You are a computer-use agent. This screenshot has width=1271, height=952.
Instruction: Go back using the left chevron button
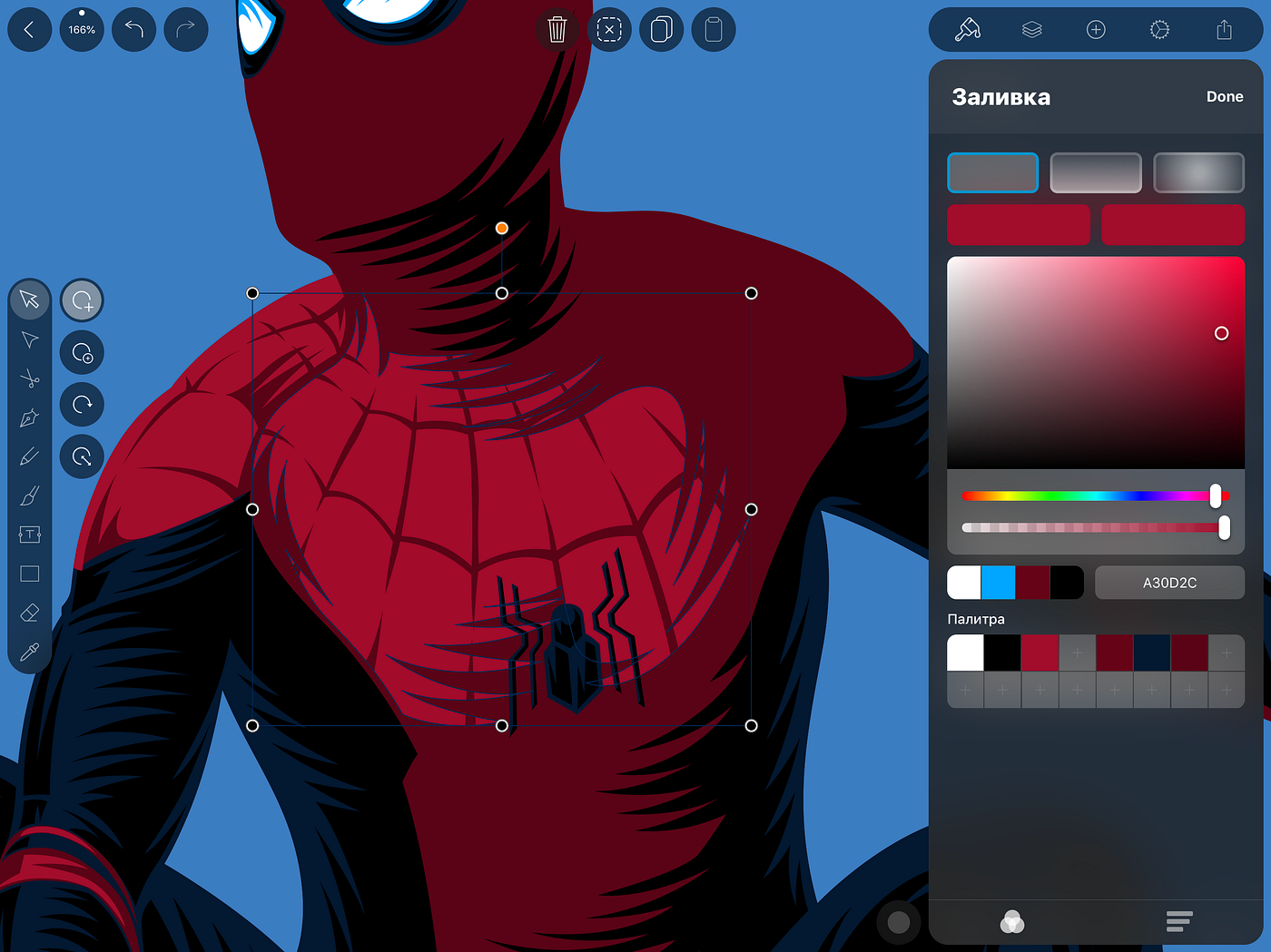29,30
